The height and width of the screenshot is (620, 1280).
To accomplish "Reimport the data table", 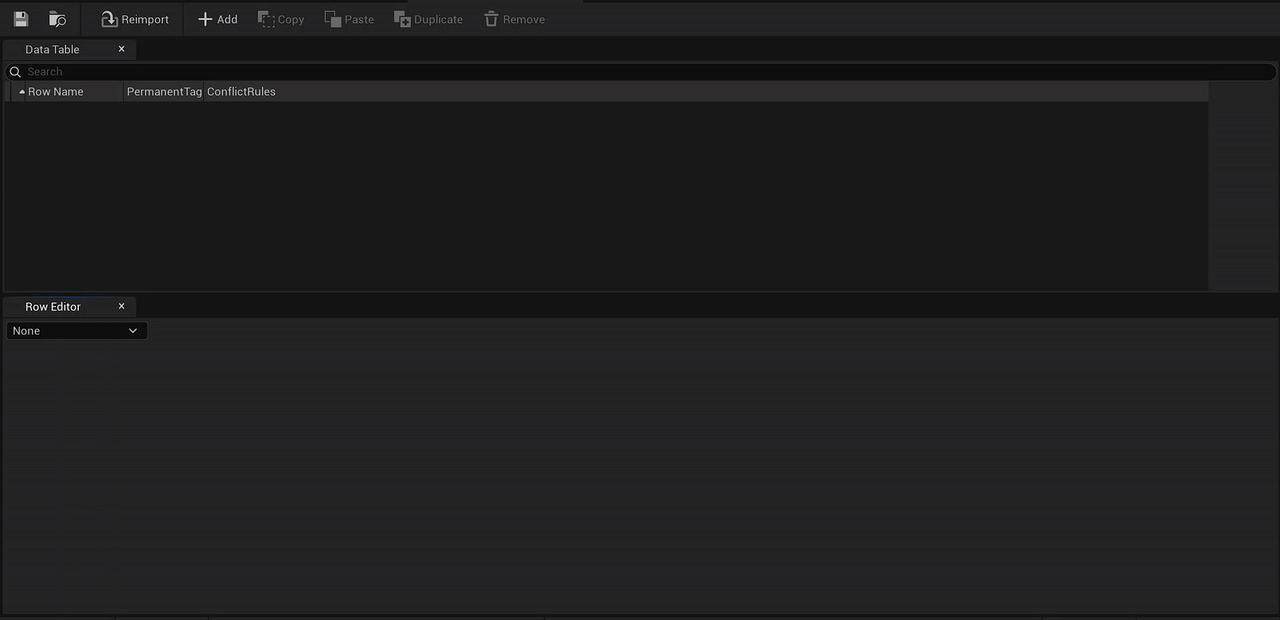I will click(x=135, y=19).
